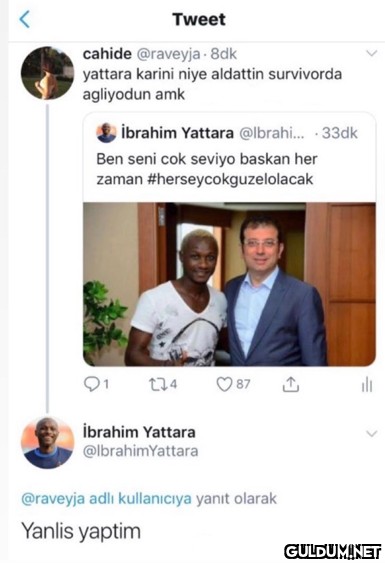The width and height of the screenshot is (385, 563).
Task: Open the quoted tweet photo
Action: (229, 284)
